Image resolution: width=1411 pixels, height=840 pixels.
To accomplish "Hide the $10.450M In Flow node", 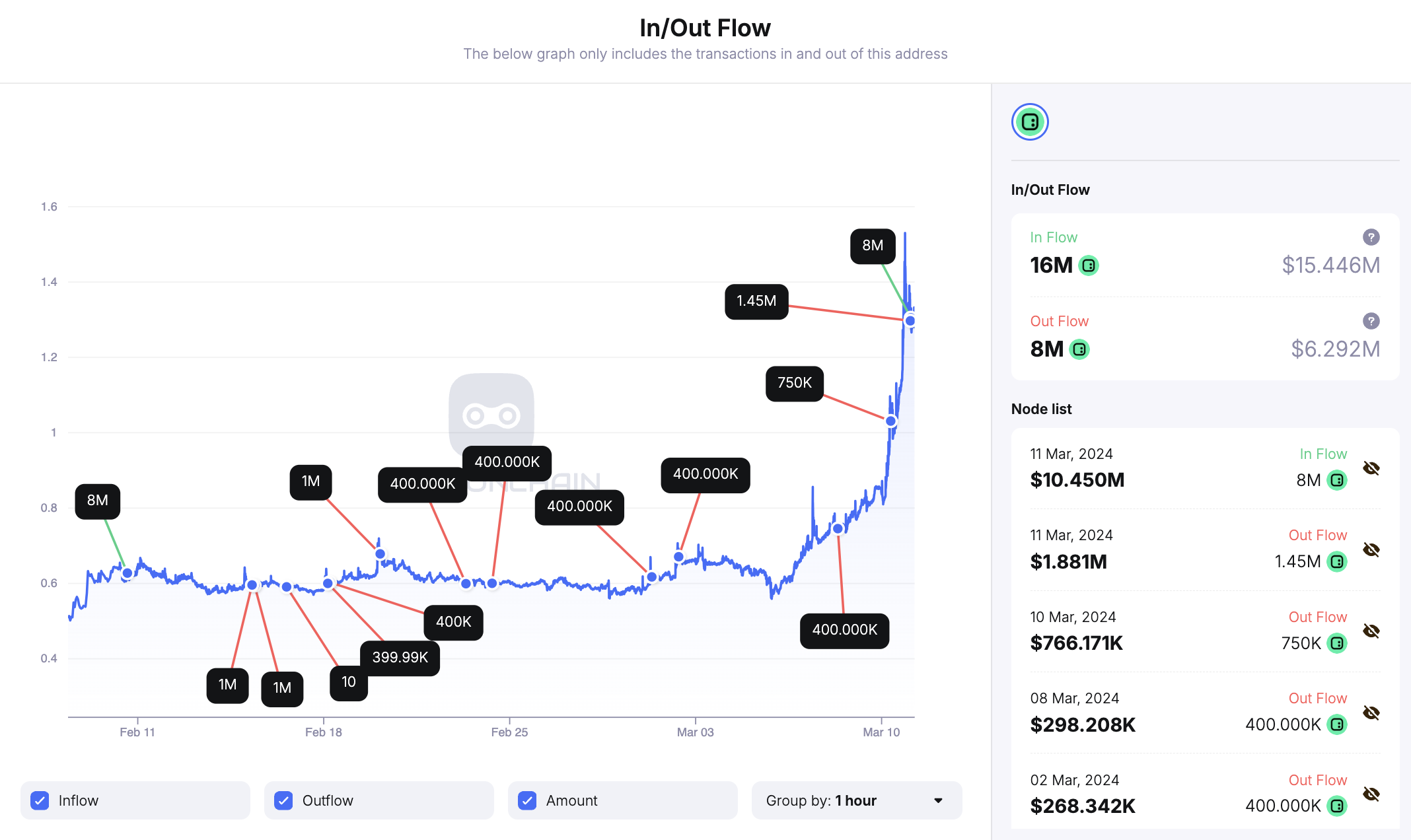I will 1371,468.
